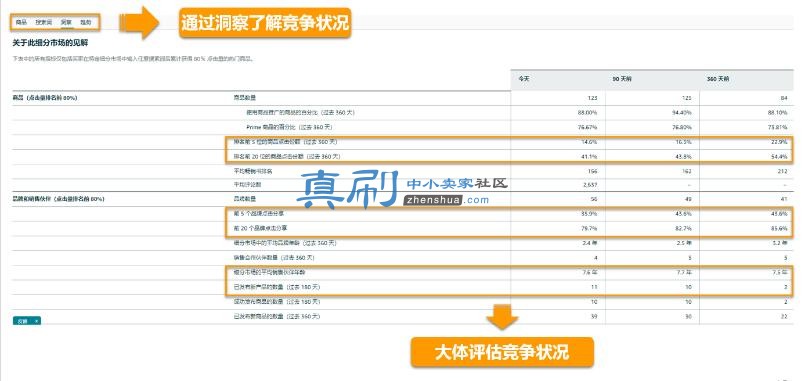This screenshot has height=381, width=805.
Task: Click the 商品 (点击量排名前 80%) section heading
Action: tap(45, 98)
